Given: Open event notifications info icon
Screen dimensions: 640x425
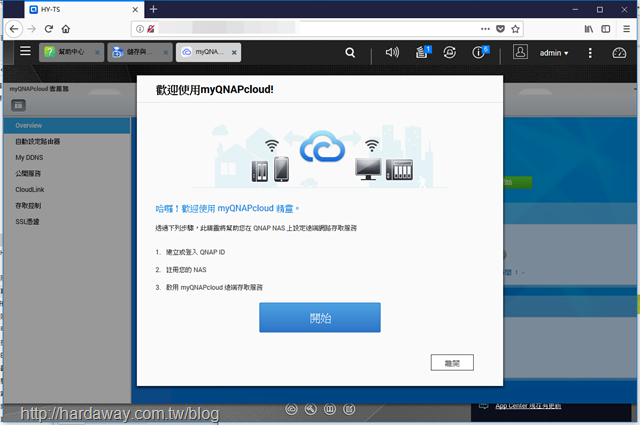Looking at the screenshot, I should point(480,52).
